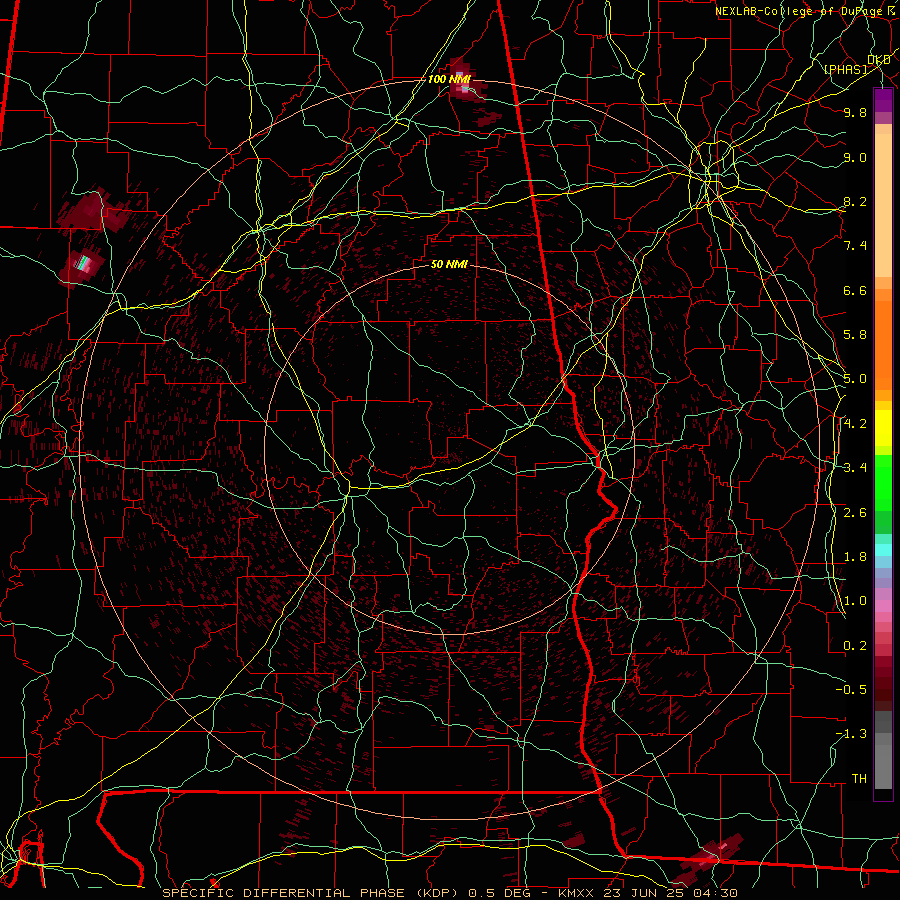
Task: Click the 9.0 scale value
Action: pos(855,157)
